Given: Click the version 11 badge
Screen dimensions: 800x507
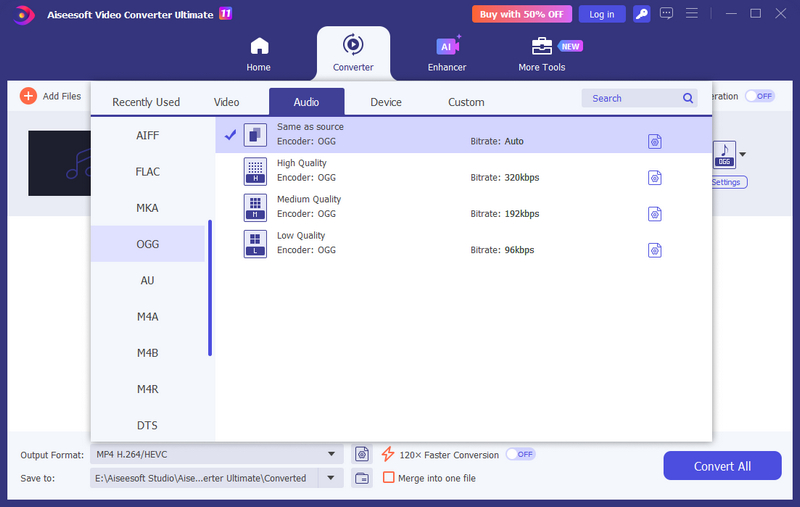Looking at the screenshot, I should (x=226, y=13).
